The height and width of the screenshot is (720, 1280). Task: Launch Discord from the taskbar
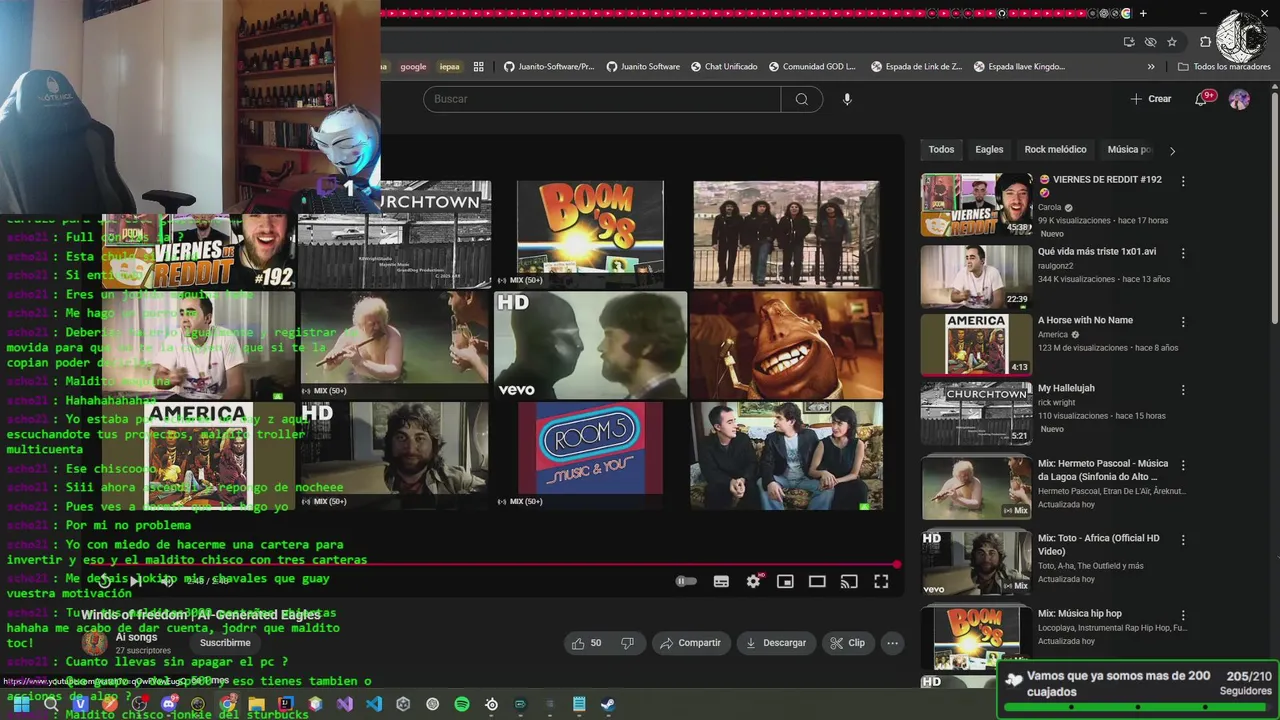[x=168, y=704]
